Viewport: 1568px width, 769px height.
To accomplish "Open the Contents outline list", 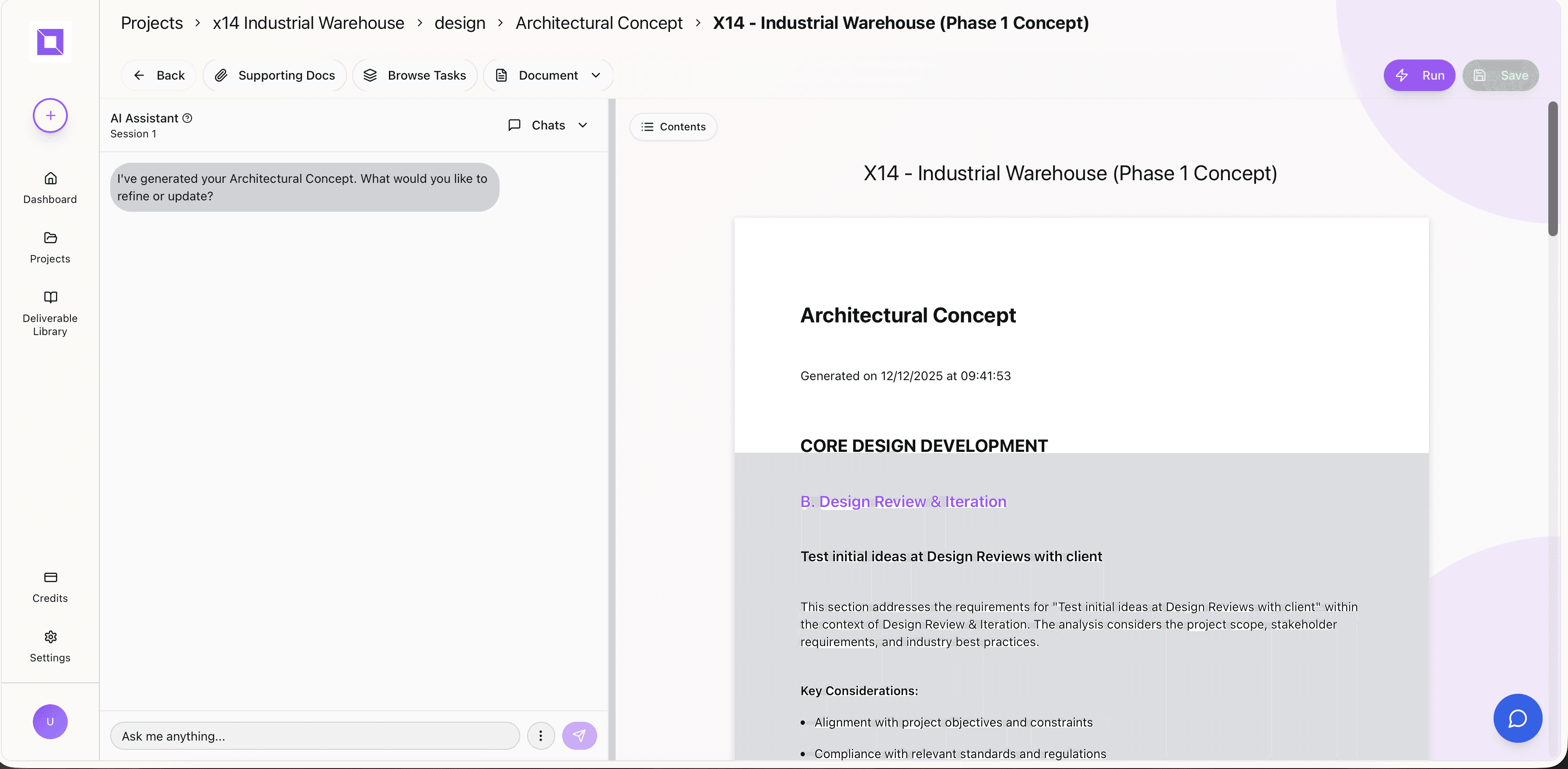I will [673, 126].
